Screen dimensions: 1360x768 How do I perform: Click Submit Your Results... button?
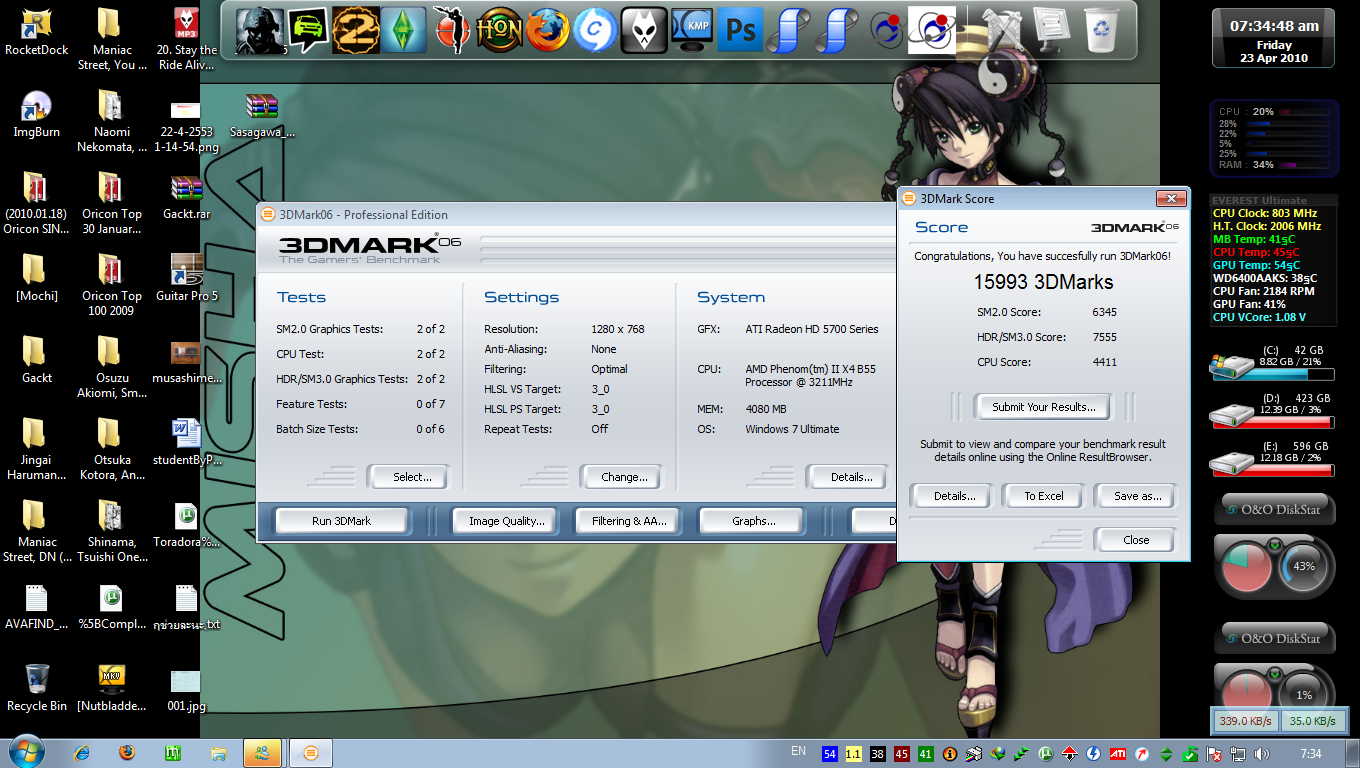[1044, 407]
